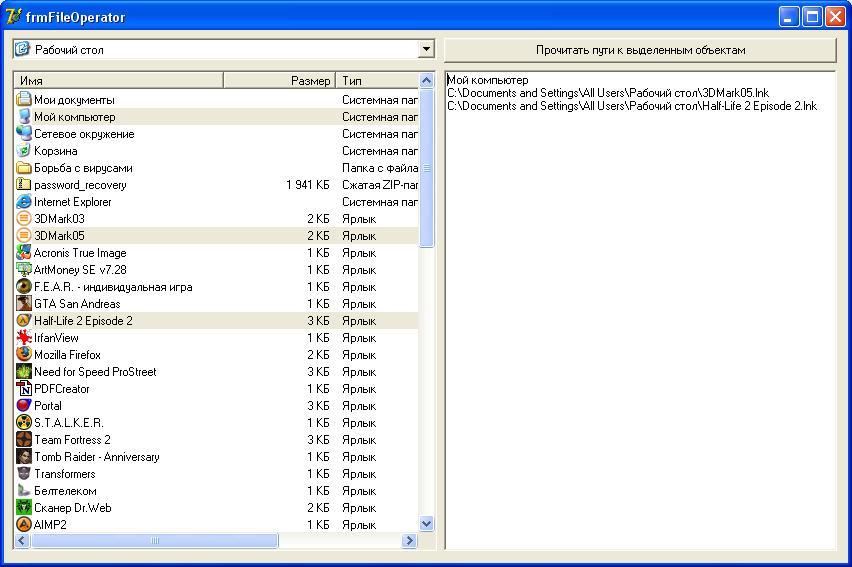Click the Сетевое окружение icon
This screenshot has height=567, width=852.
pyautogui.click(x=24, y=134)
